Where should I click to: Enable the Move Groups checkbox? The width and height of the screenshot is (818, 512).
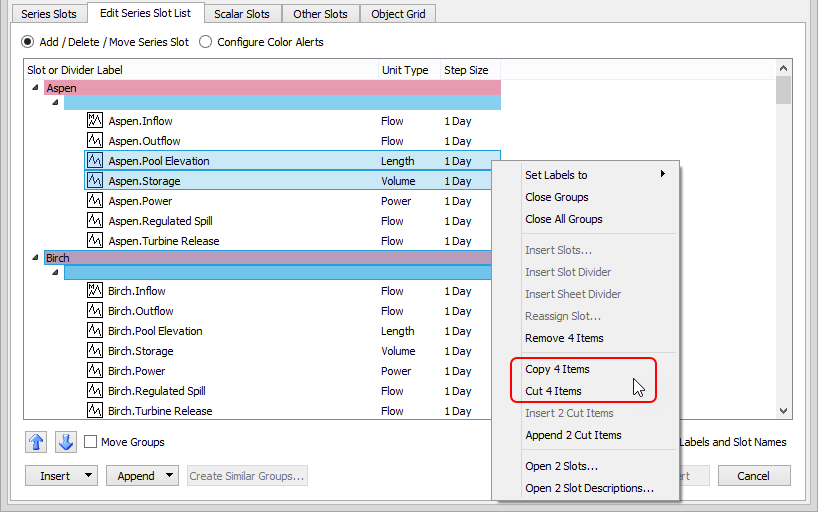(91, 442)
